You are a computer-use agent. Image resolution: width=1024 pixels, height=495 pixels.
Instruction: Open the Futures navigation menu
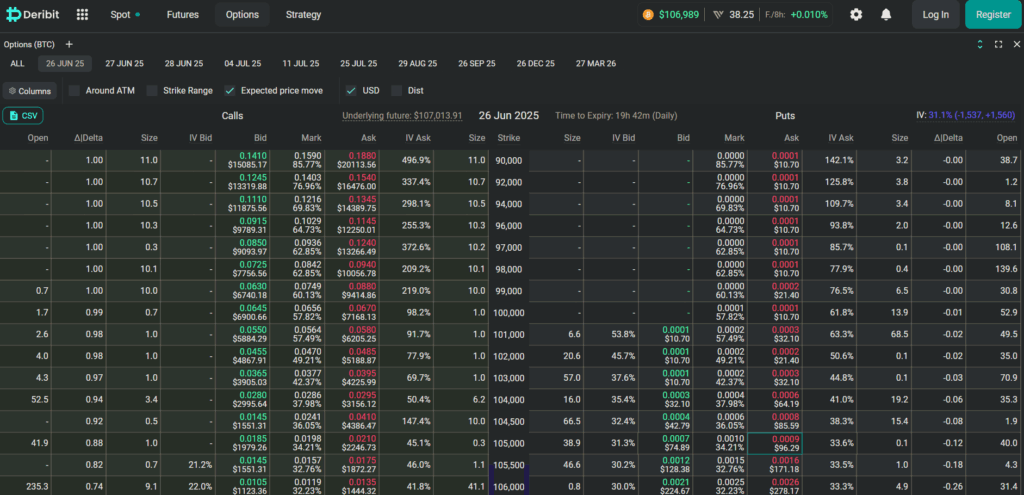click(x=183, y=14)
